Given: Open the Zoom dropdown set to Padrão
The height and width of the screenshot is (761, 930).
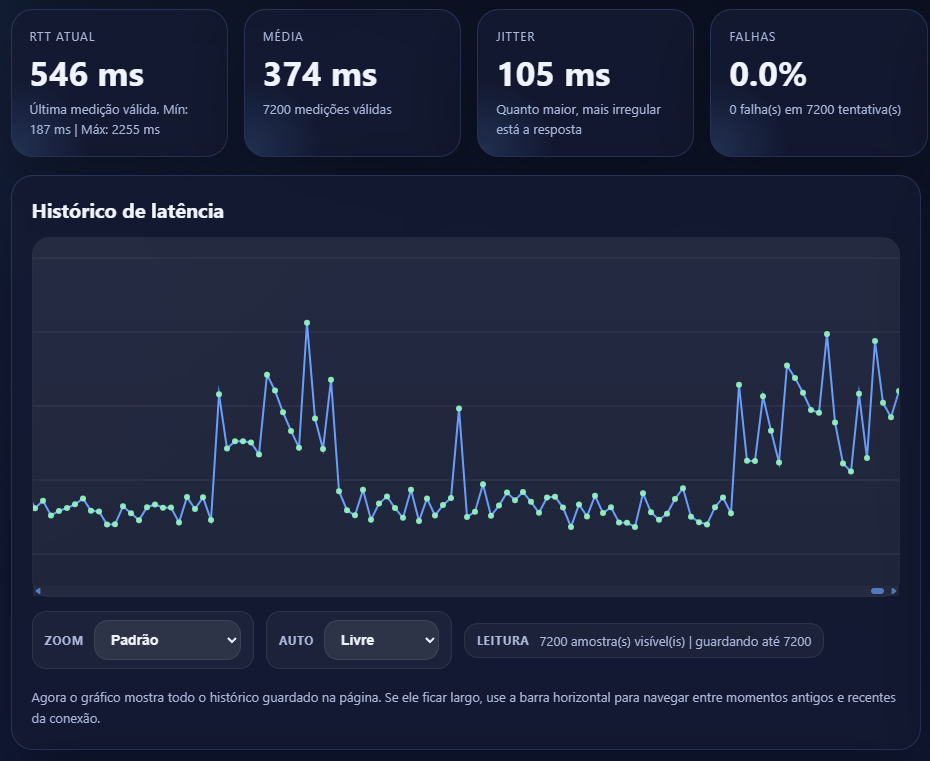Looking at the screenshot, I should (x=166, y=640).
